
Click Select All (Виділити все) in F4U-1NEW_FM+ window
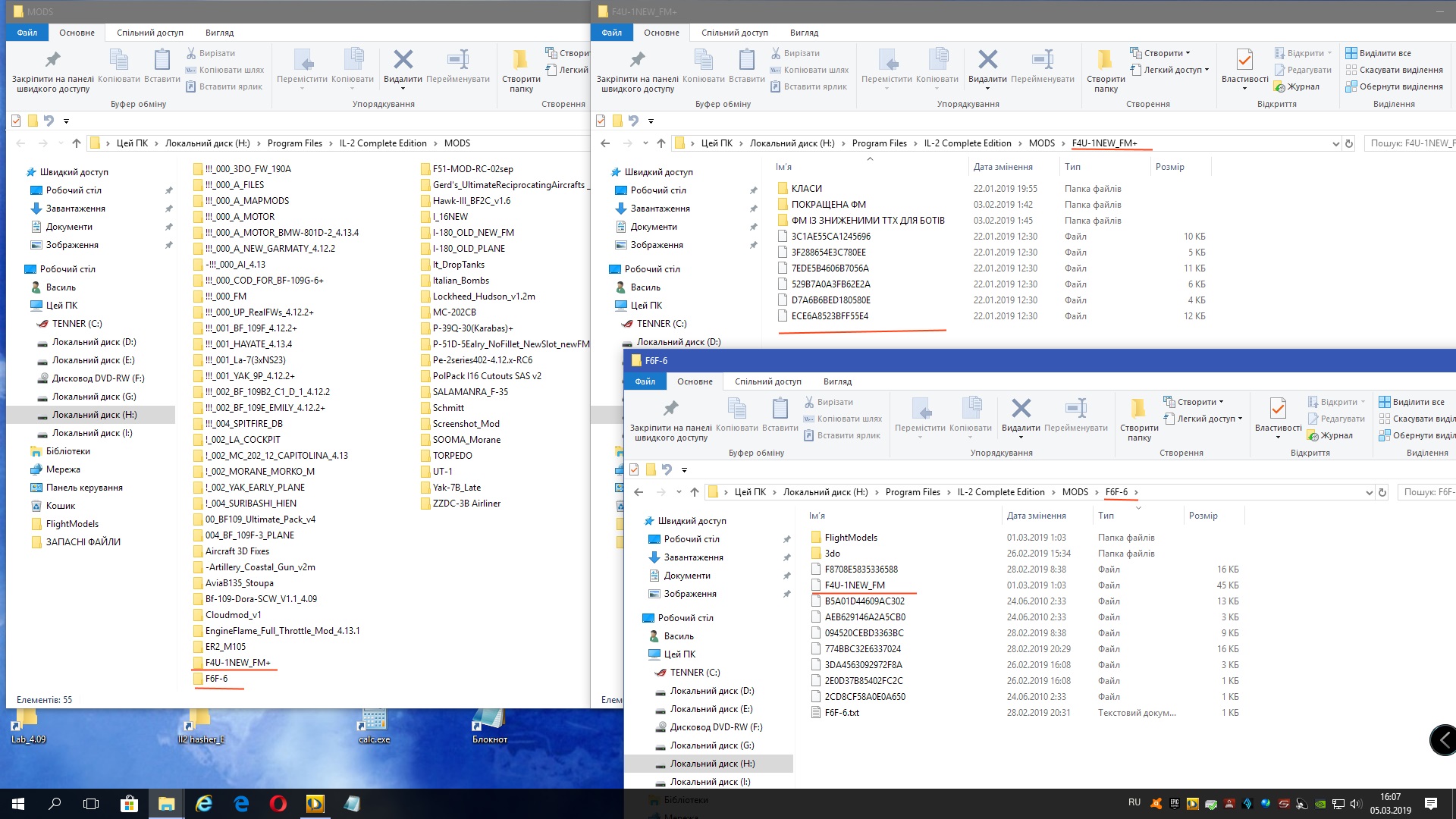(1384, 53)
